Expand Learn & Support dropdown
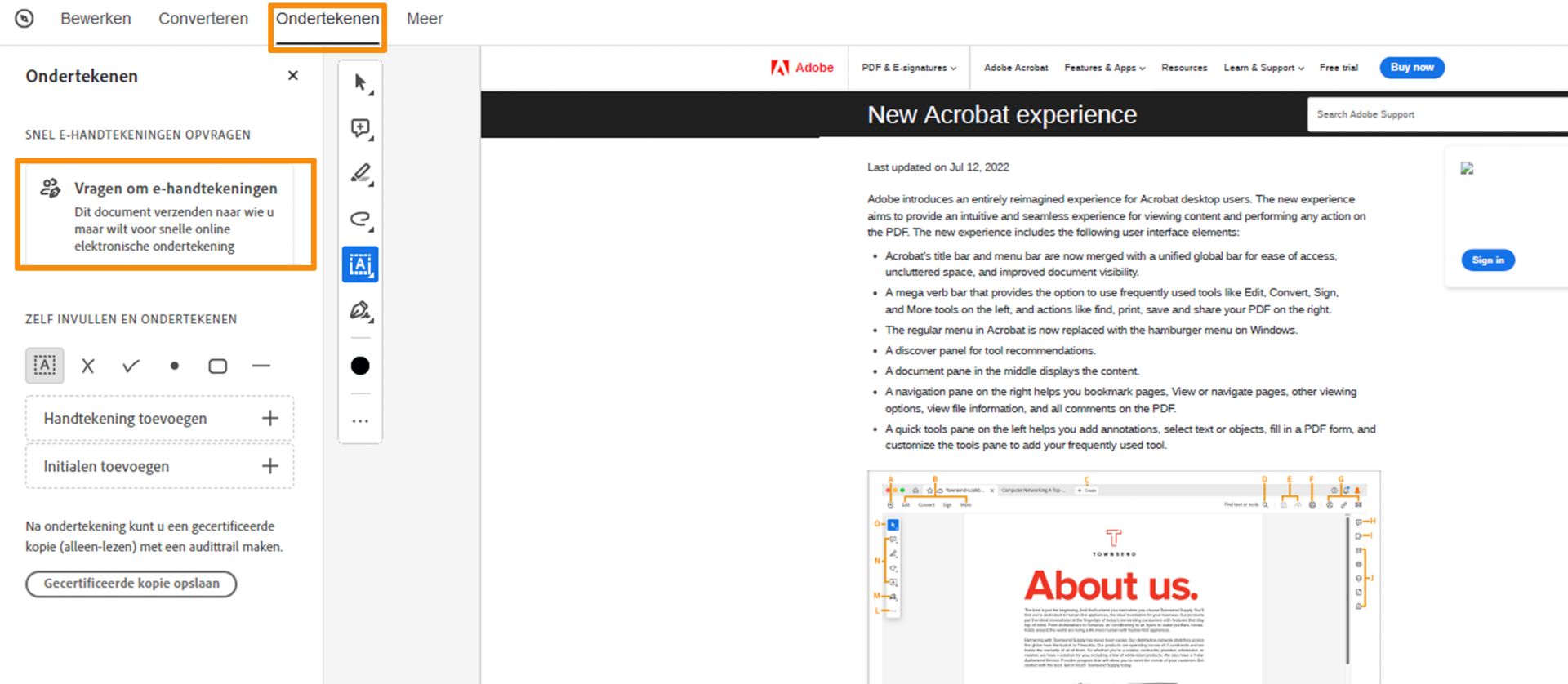Image resolution: width=1568 pixels, height=684 pixels. coord(1264,68)
